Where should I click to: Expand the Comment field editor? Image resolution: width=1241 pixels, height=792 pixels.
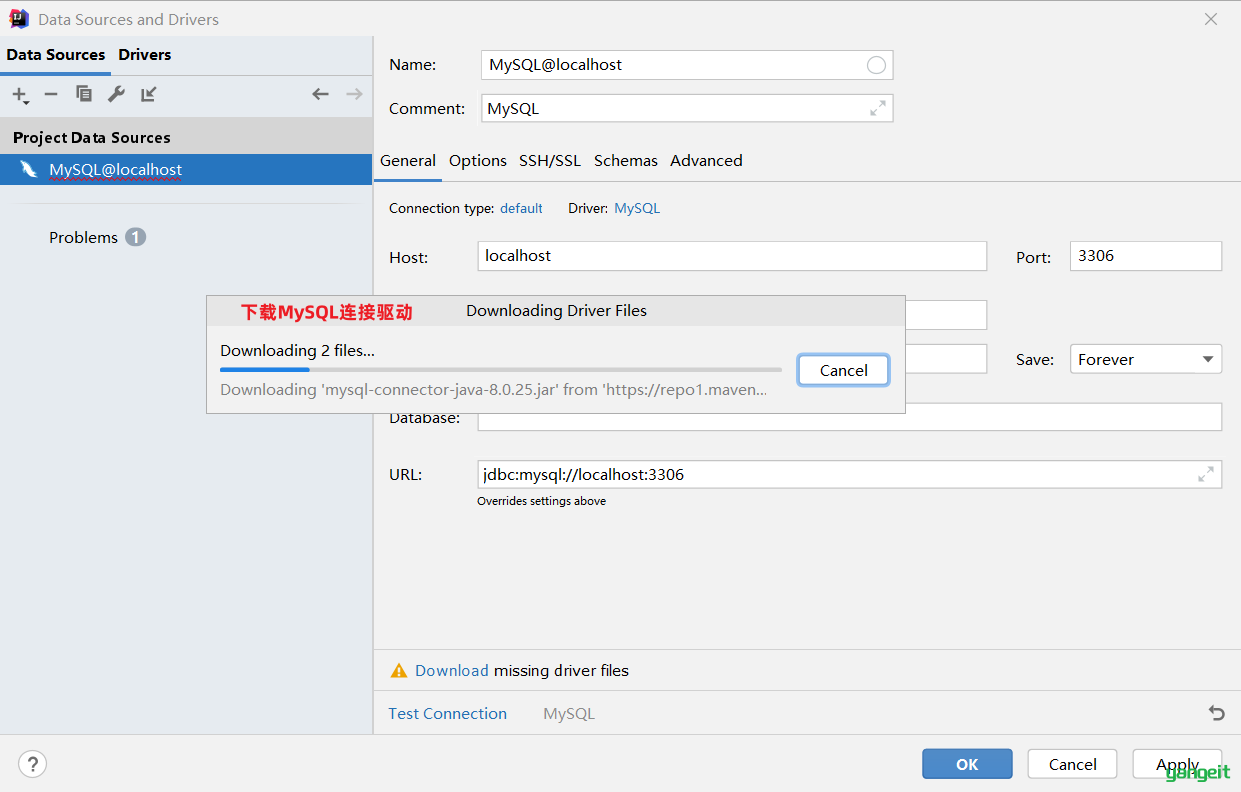click(x=877, y=108)
